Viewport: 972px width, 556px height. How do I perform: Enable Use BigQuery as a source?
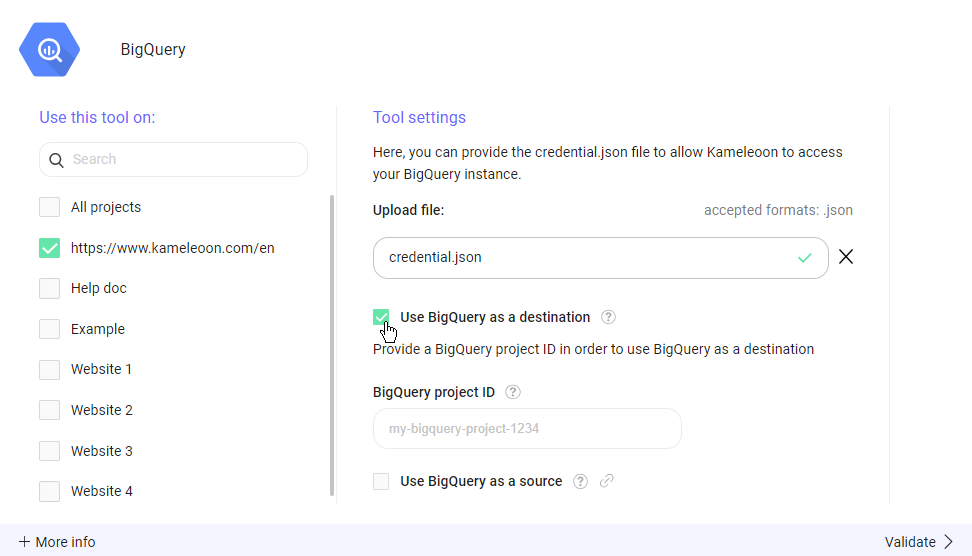tap(381, 482)
